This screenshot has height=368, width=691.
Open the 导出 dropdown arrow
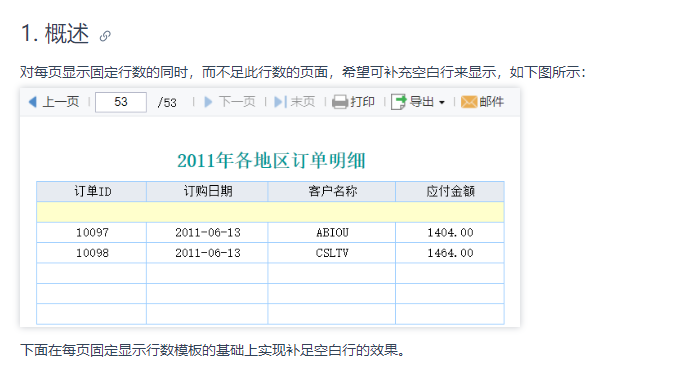click(x=442, y=103)
